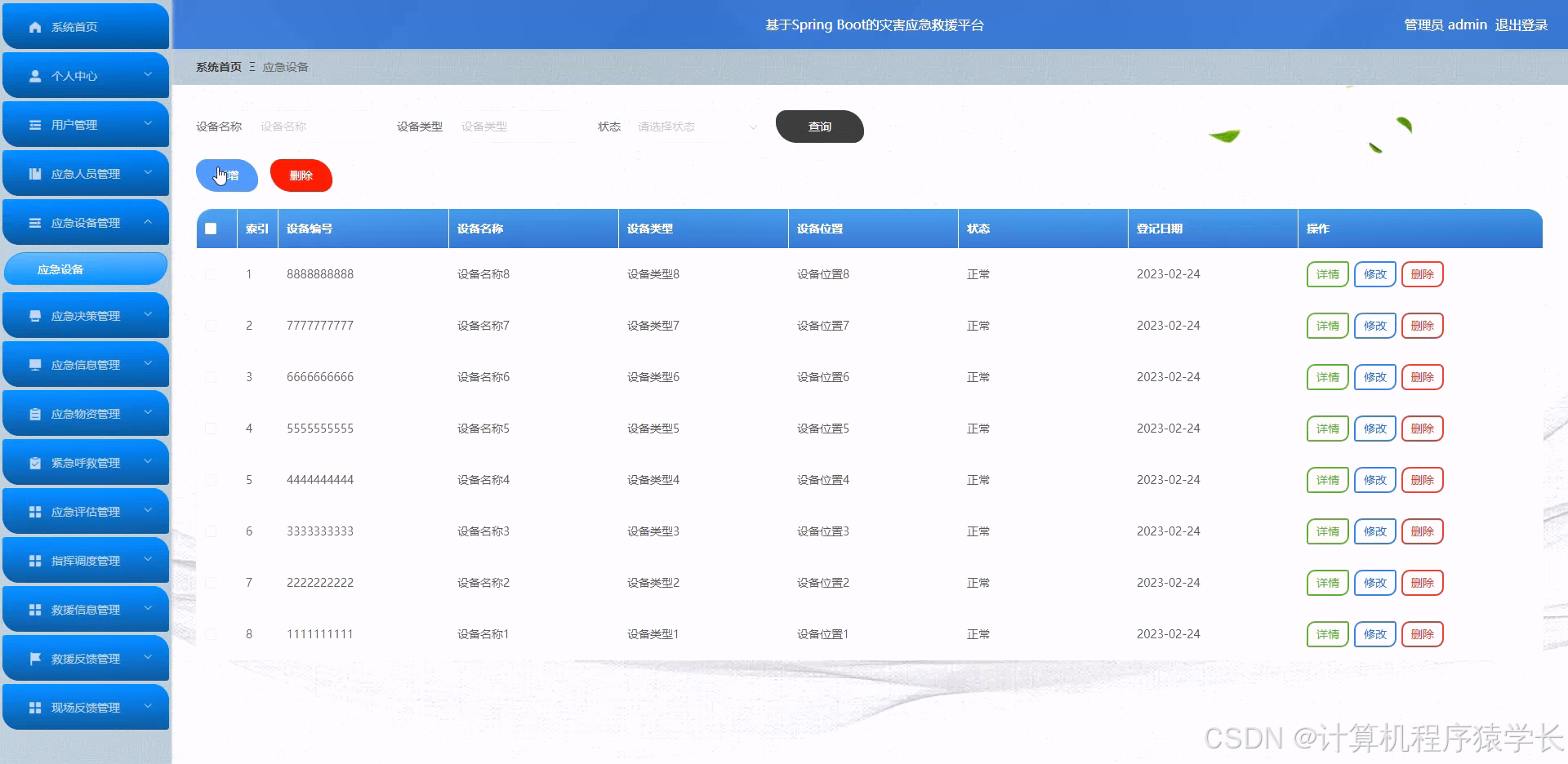1568x764 pixels.
Task: Expand the 应急人员管理 chevron
Action: click(x=148, y=172)
